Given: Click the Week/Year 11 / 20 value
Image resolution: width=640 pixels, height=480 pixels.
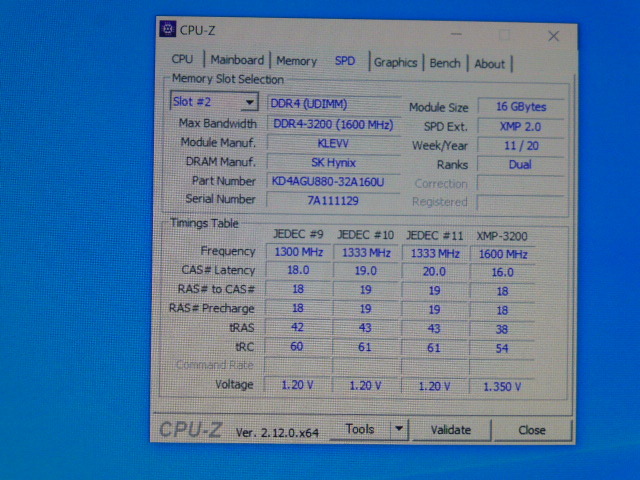Looking at the screenshot, I should point(521,146).
